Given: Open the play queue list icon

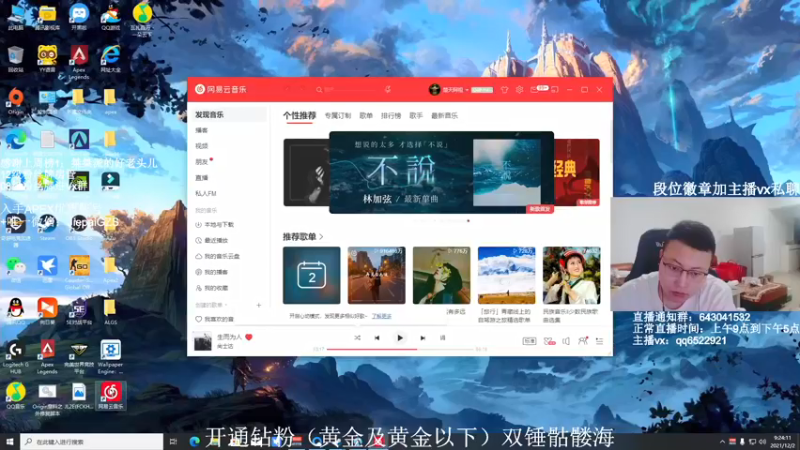Looking at the screenshot, I should coord(599,341).
